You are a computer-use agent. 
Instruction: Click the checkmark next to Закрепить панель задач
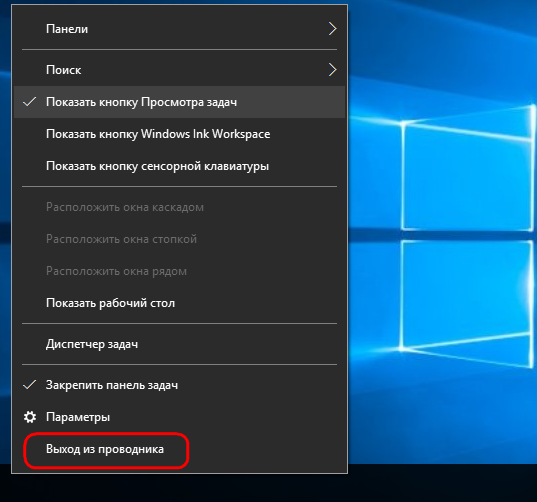(30, 385)
